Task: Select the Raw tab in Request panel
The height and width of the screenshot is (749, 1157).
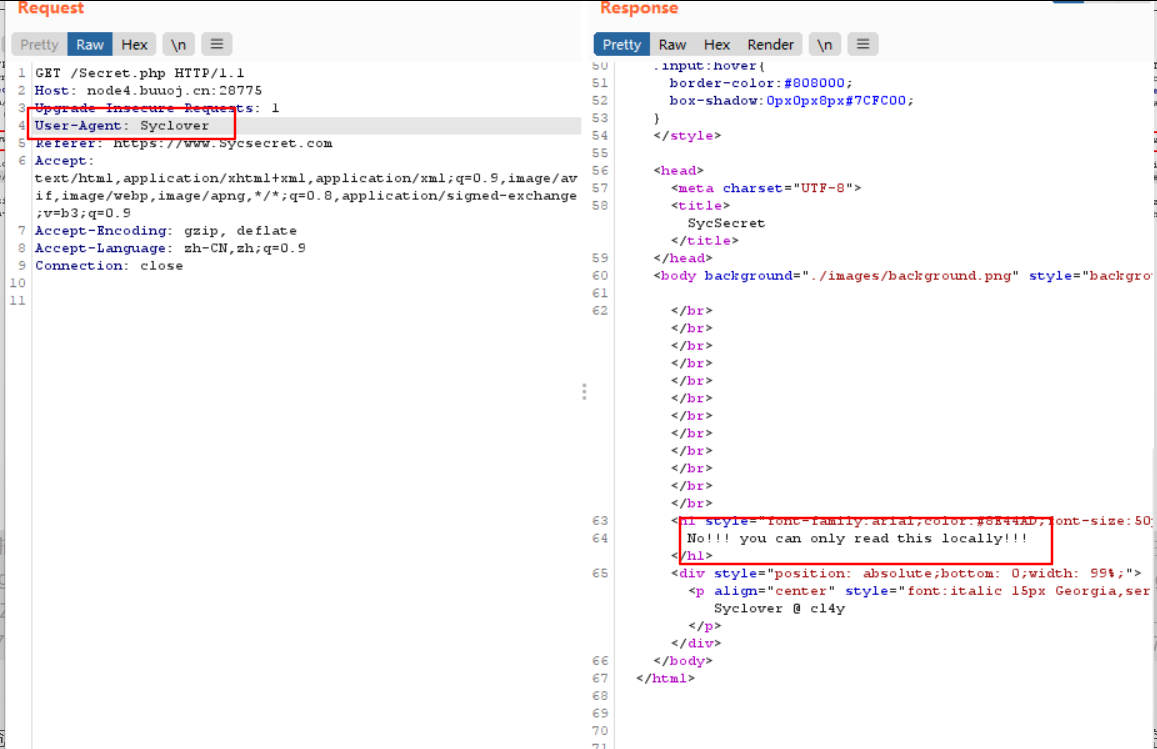Action: point(90,44)
